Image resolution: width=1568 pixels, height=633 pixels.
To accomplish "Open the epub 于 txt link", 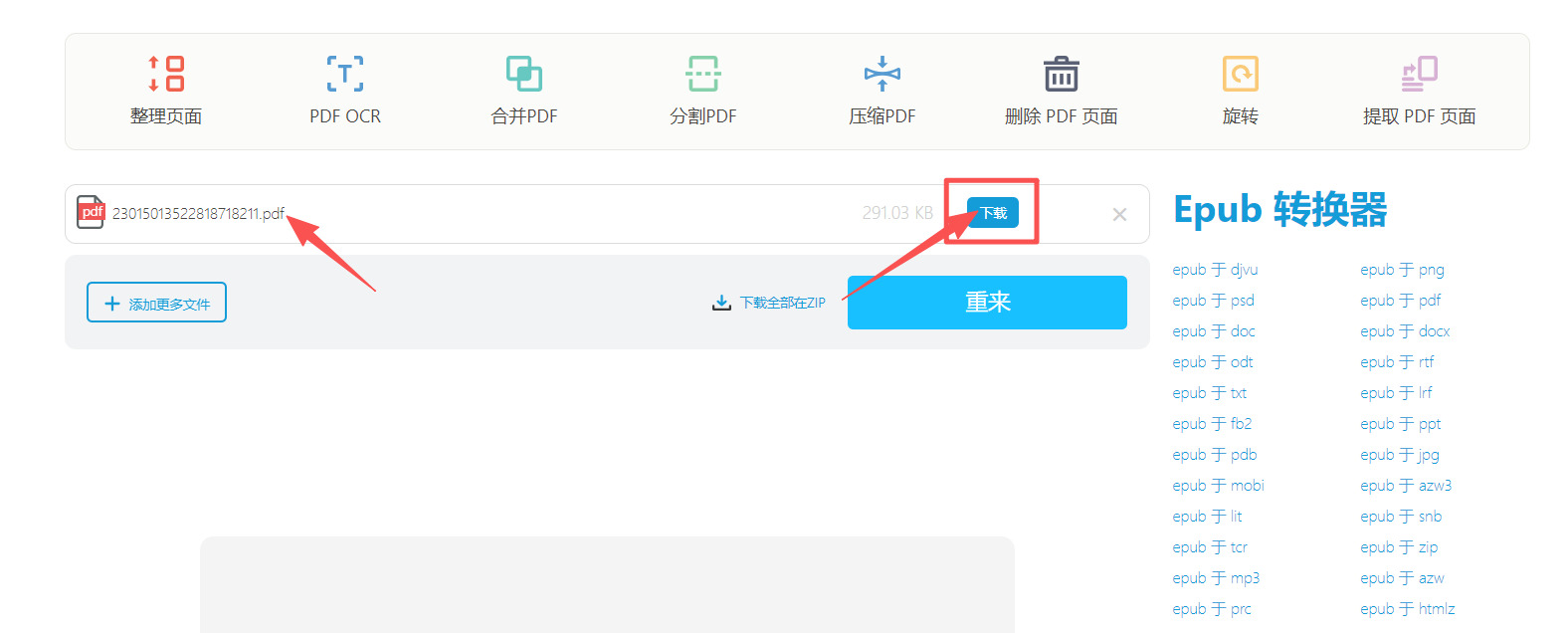I will [1209, 393].
